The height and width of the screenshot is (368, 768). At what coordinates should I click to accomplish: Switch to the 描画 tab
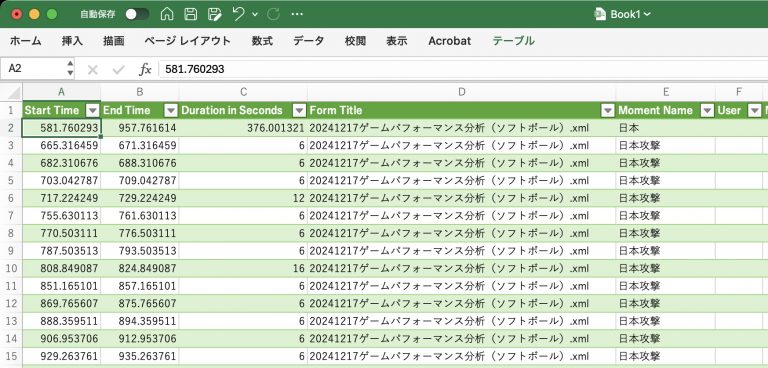coord(114,41)
